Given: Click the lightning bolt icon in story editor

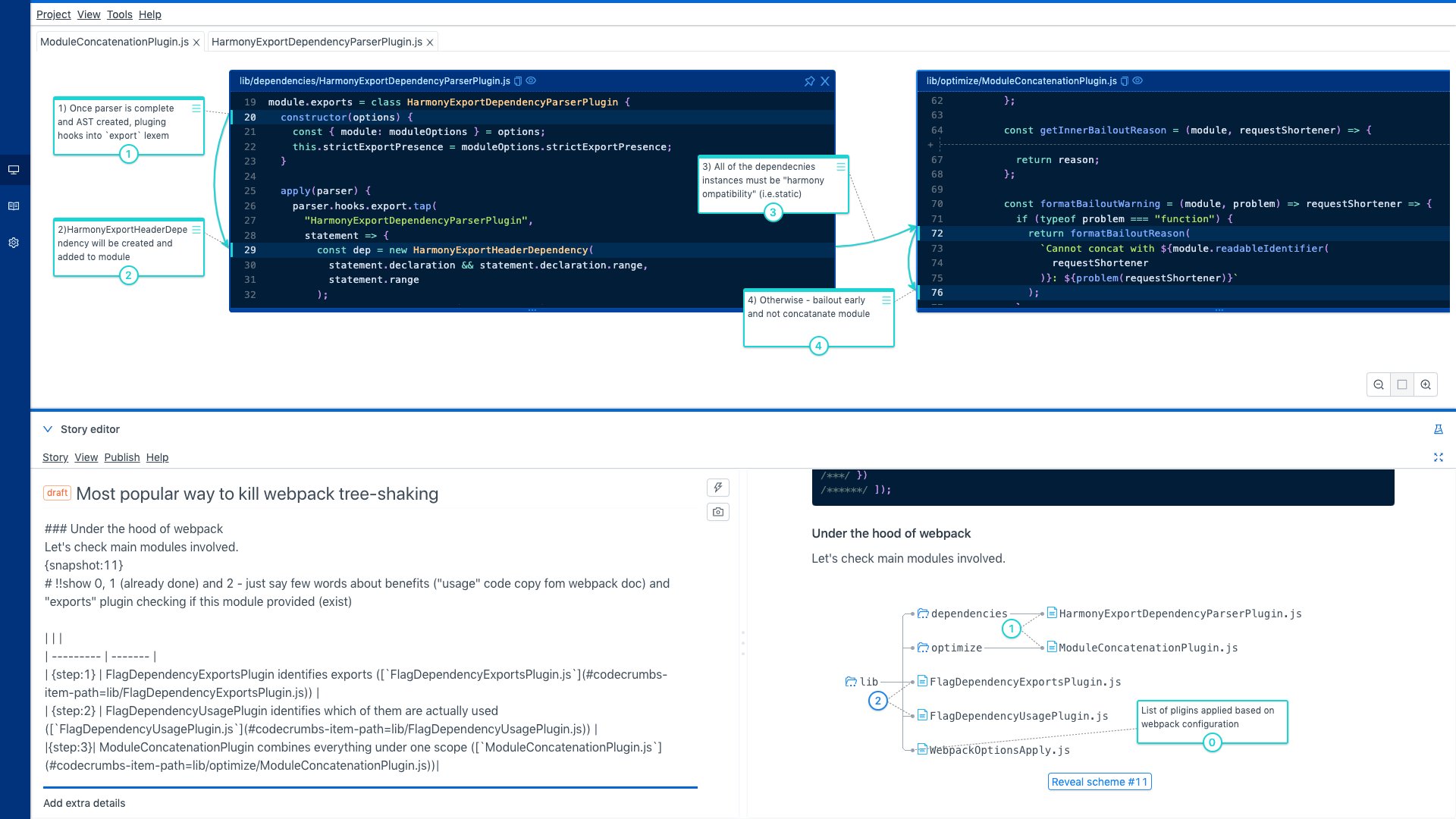Looking at the screenshot, I should [x=717, y=488].
